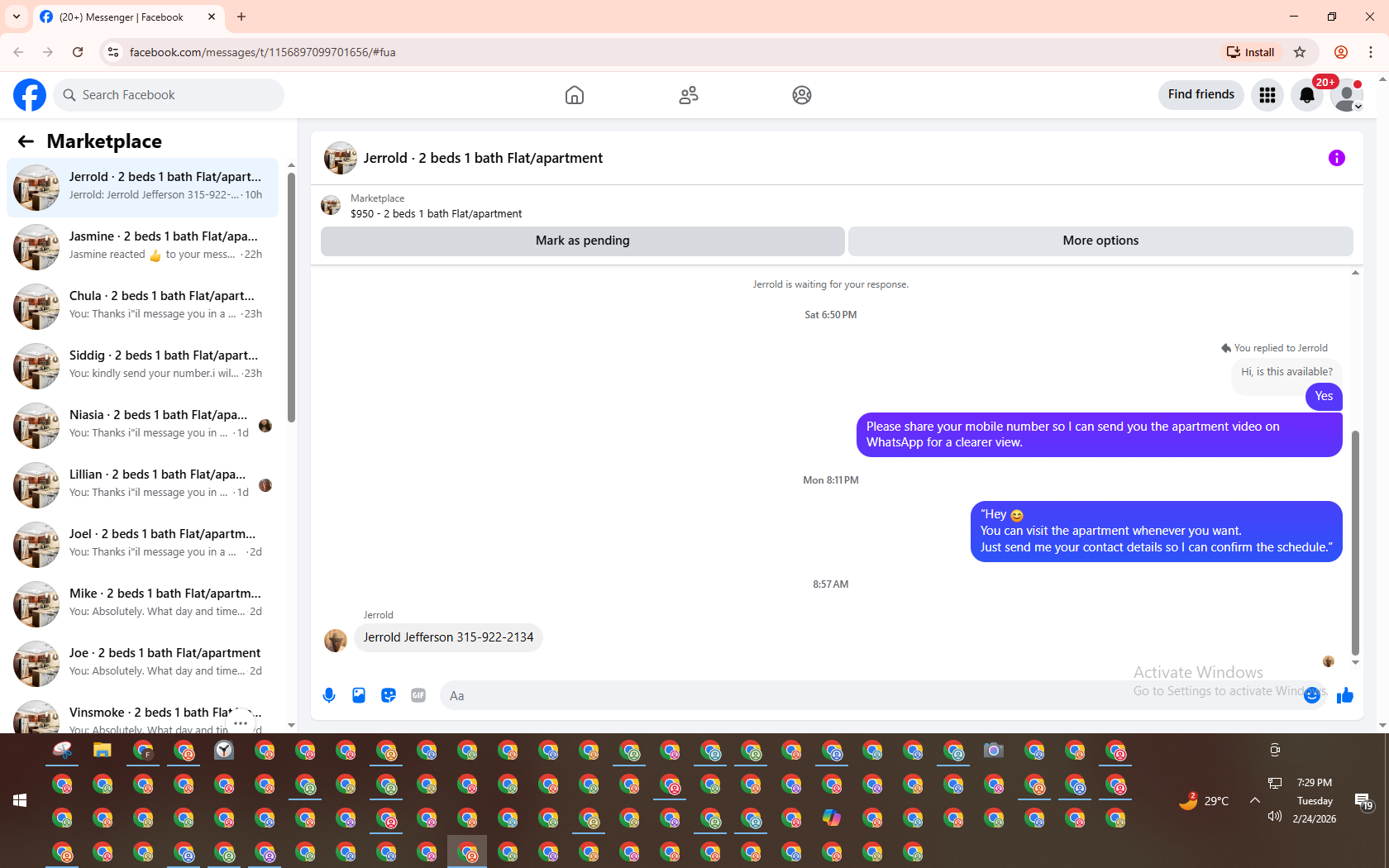Screen dimensions: 1389x868
Task: Click the Facebook logo
Action: (x=30, y=95)
